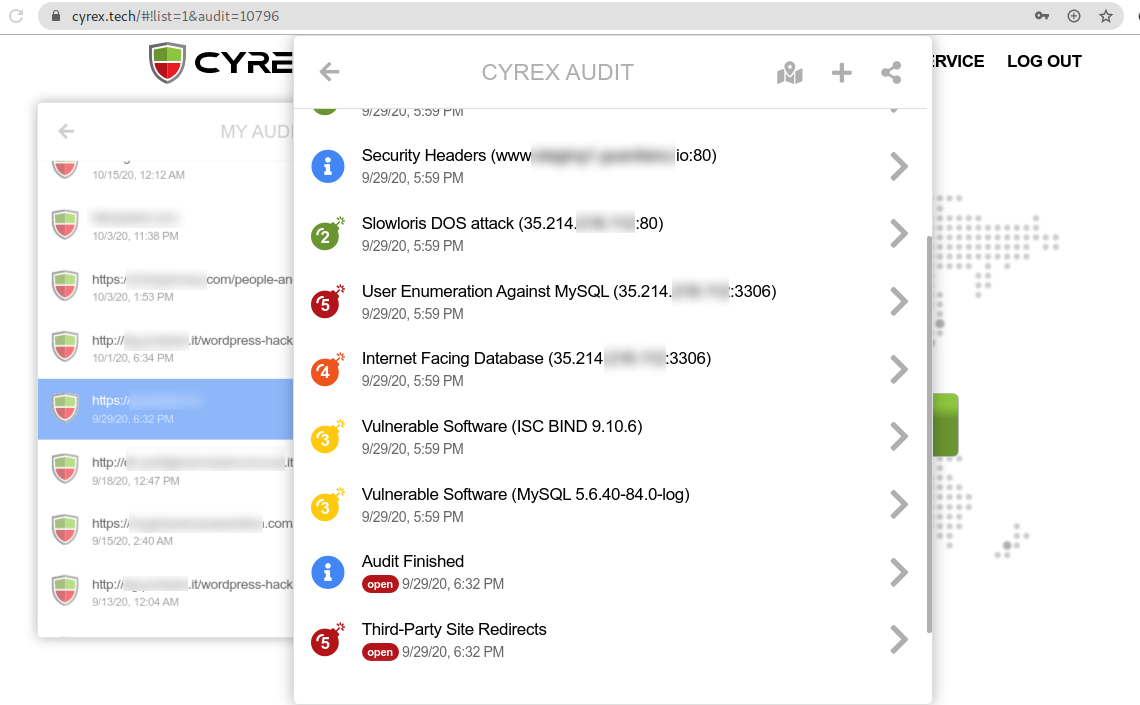Click the shield icon on the highlighted audit entry

64,407
